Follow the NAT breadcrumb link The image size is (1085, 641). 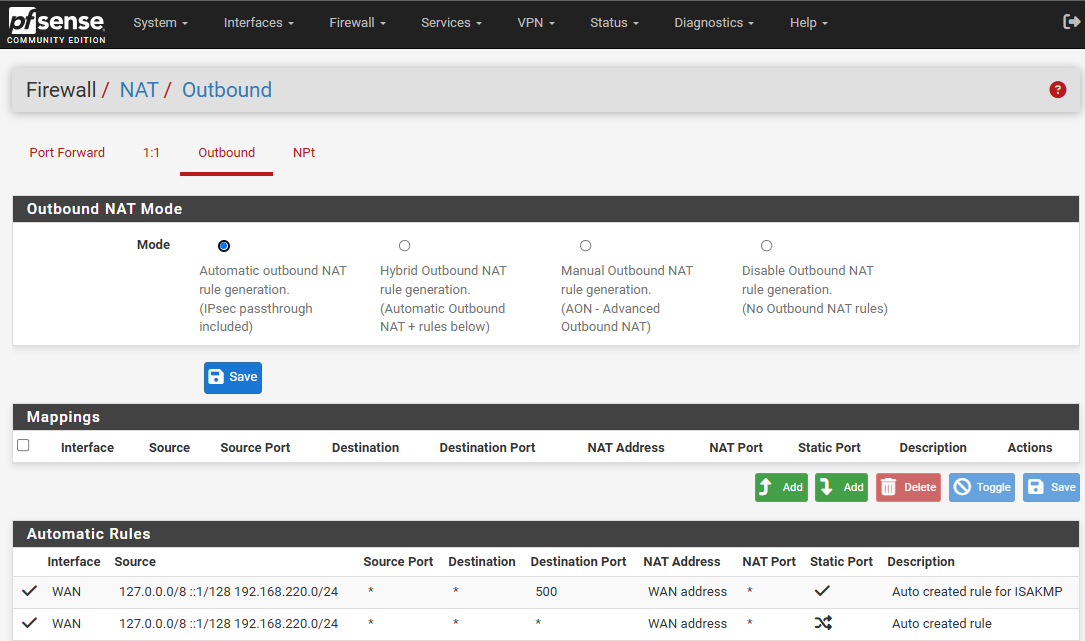139,90
